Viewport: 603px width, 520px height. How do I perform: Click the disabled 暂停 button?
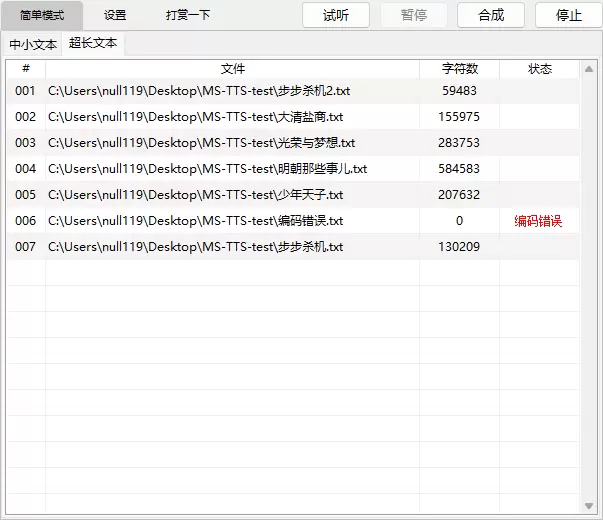[x=413, y=15]
